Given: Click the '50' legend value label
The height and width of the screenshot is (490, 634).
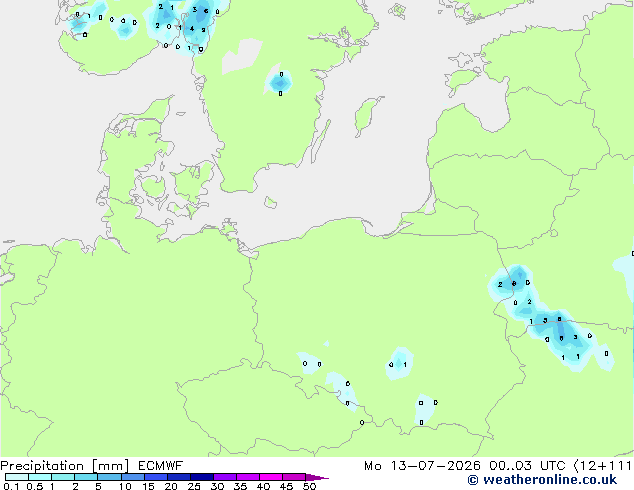Looking at the screenshot, I should click(x=309, y=486).
